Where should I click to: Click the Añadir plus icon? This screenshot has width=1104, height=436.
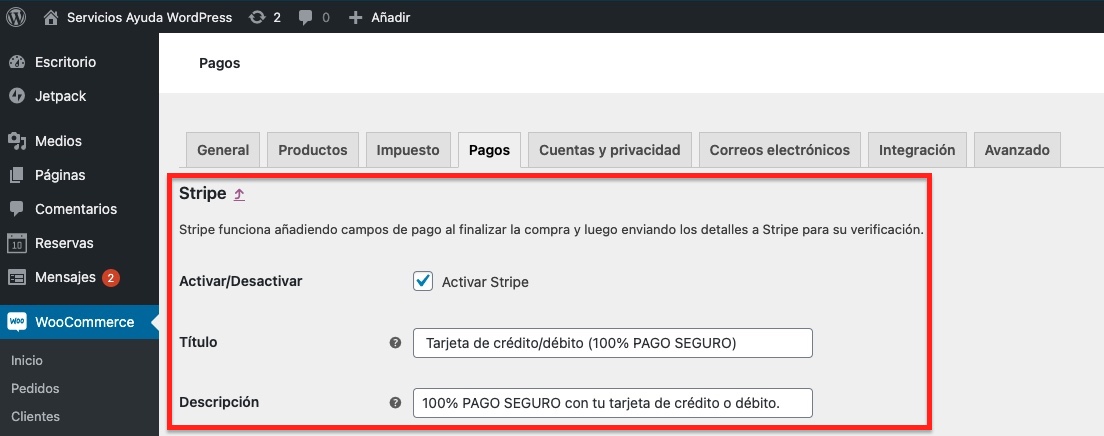click(x=356, y=18)
